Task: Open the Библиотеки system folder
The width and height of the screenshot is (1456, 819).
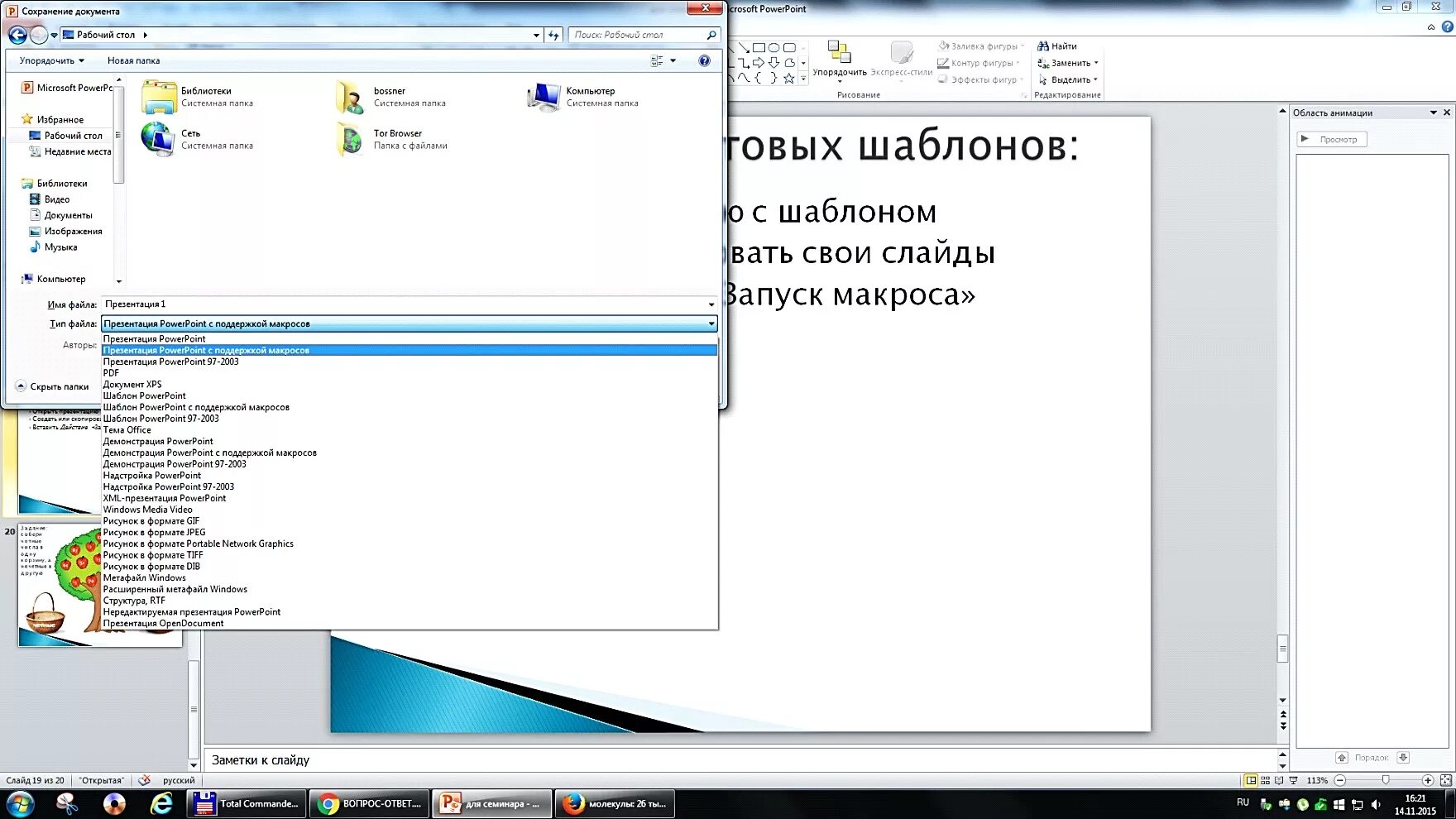Action: (198, 97)
